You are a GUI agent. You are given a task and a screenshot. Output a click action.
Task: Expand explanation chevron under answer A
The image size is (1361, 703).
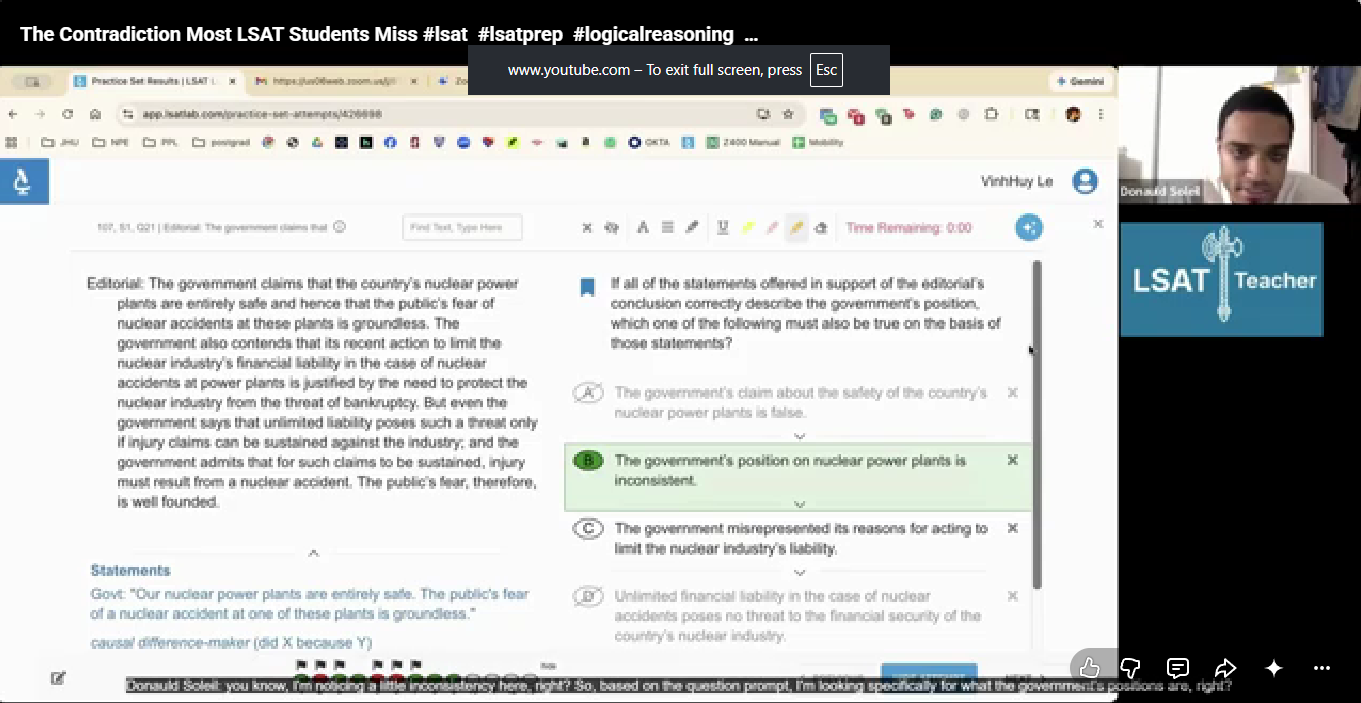tap(799, 436)
